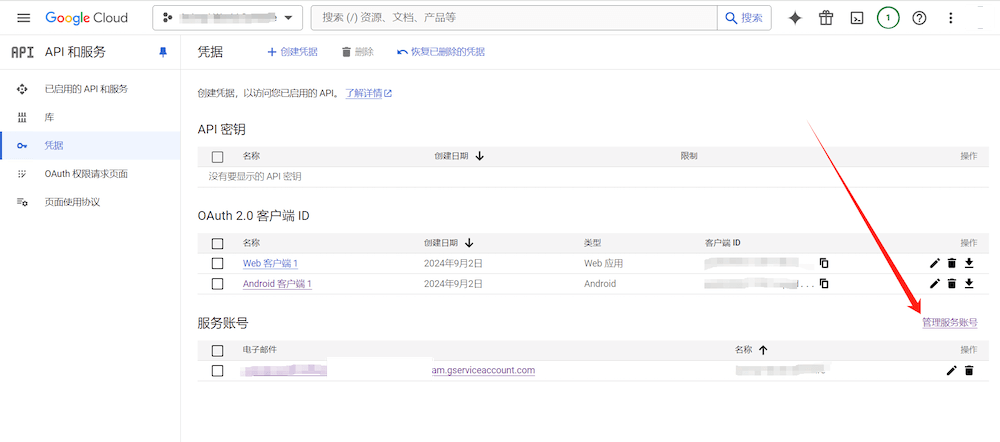The width and height of the screenshot is (1000, 442).
Task: Activate Cloud Shell terminal icon
Action: click(856, 18)
